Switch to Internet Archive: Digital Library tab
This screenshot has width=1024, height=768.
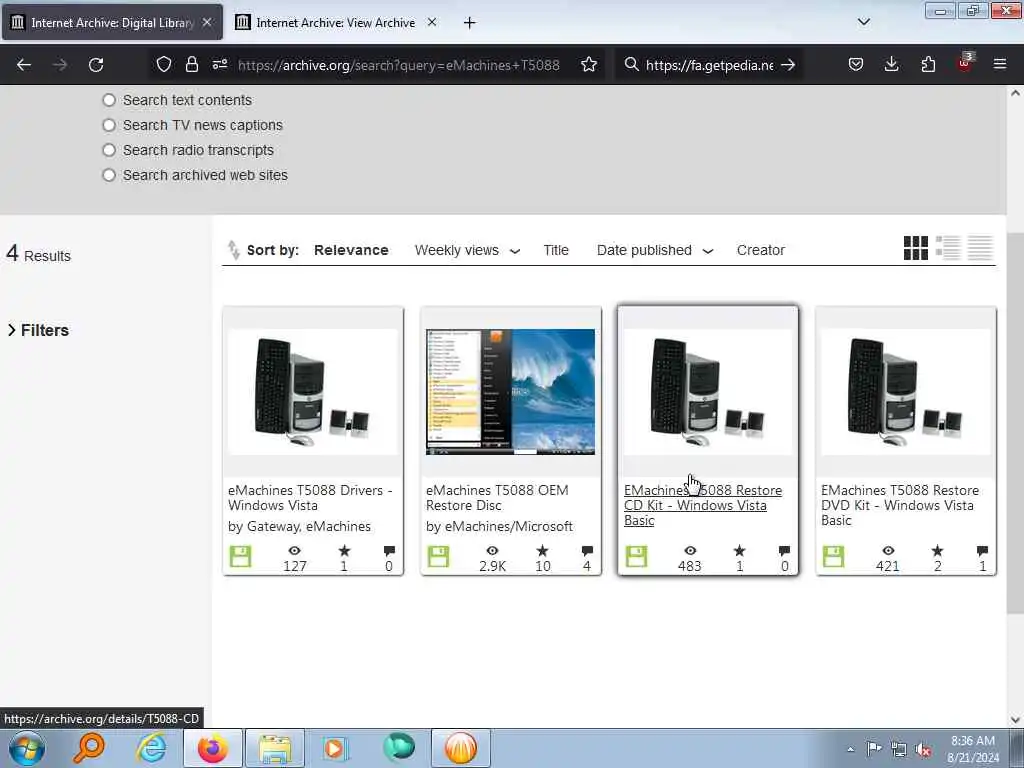tap(112, 22)
